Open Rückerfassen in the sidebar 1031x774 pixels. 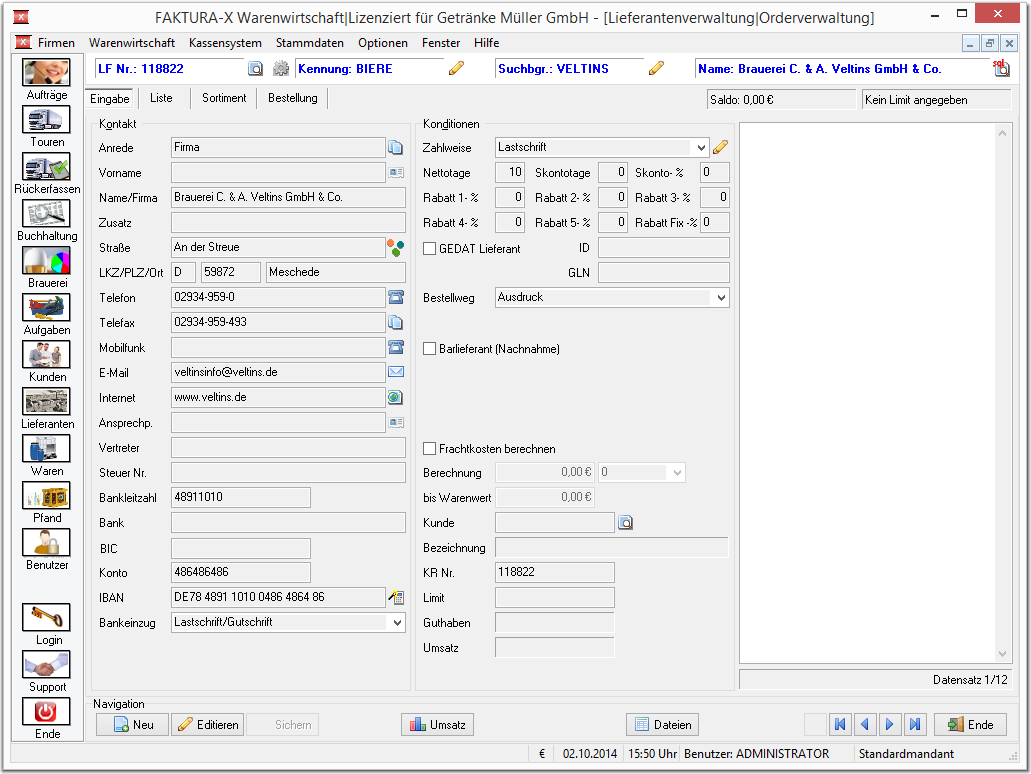coord(46,166)
